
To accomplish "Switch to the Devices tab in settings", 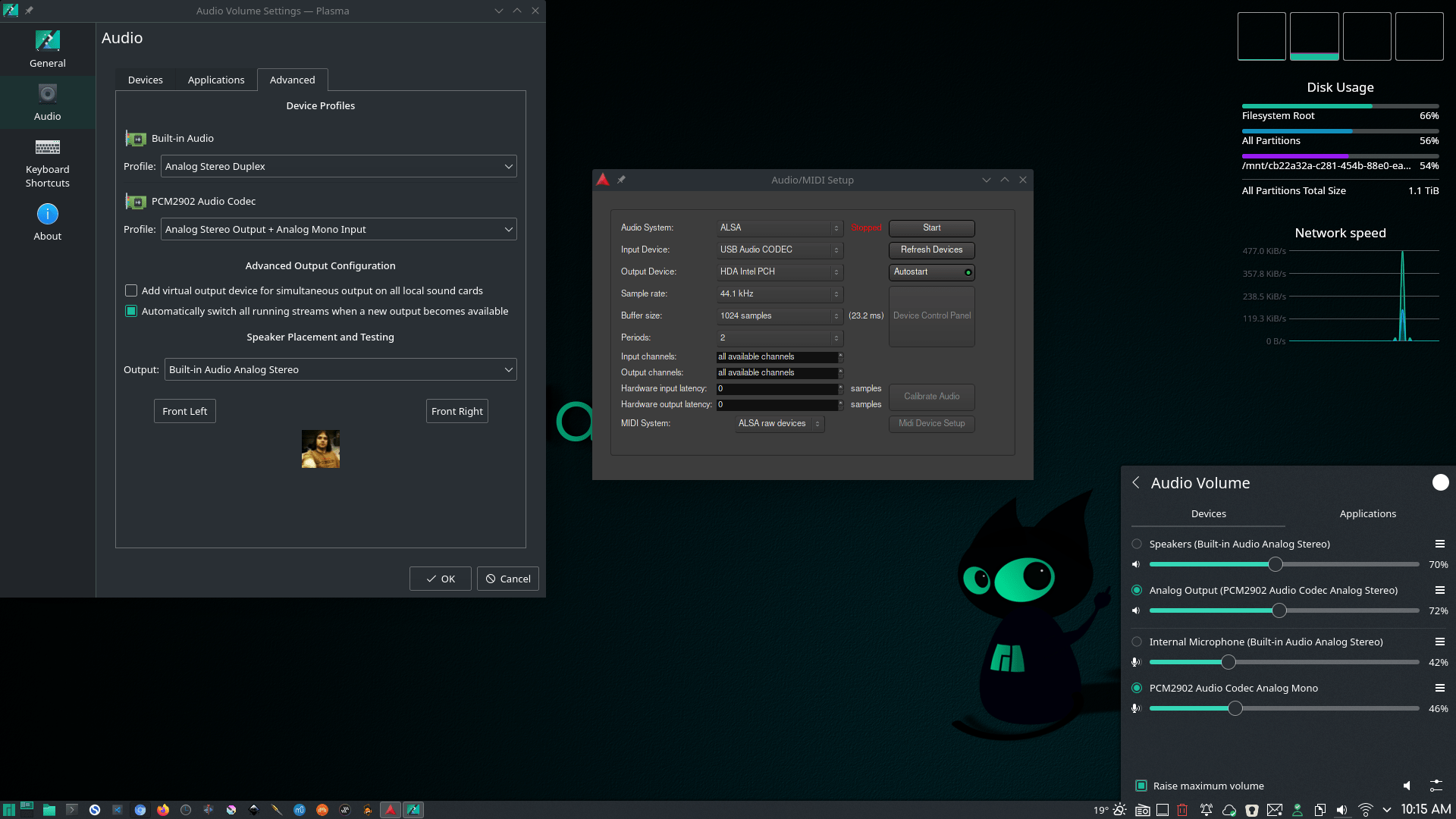I will (145, 80).
